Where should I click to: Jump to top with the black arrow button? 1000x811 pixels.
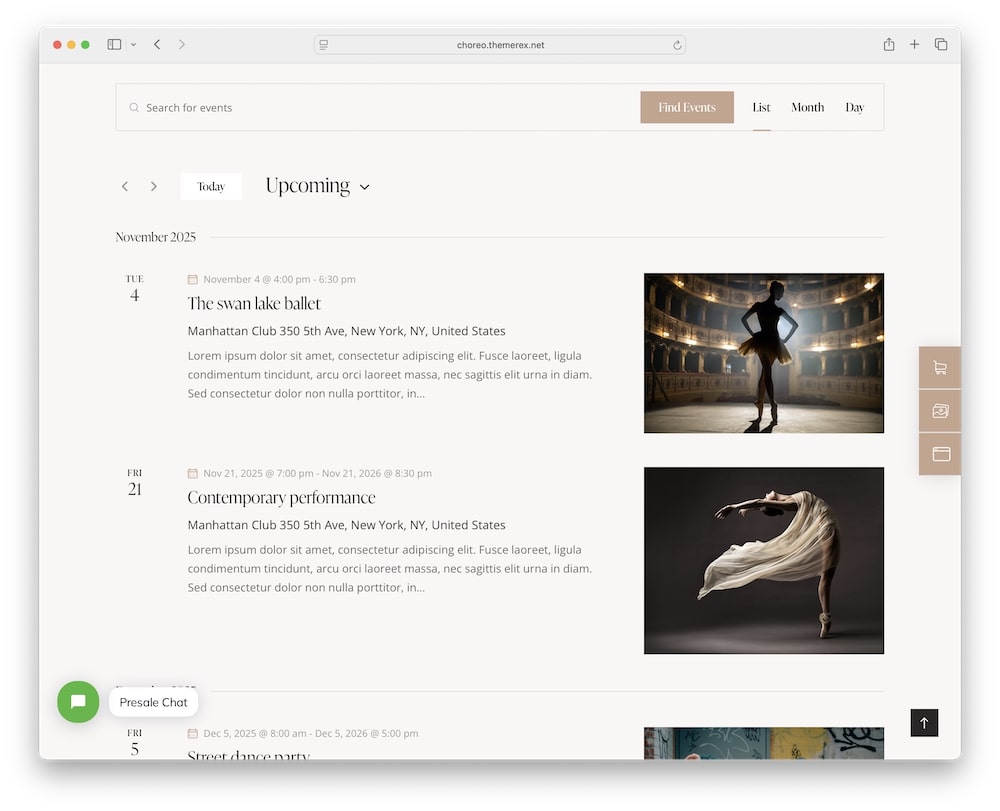924,722
